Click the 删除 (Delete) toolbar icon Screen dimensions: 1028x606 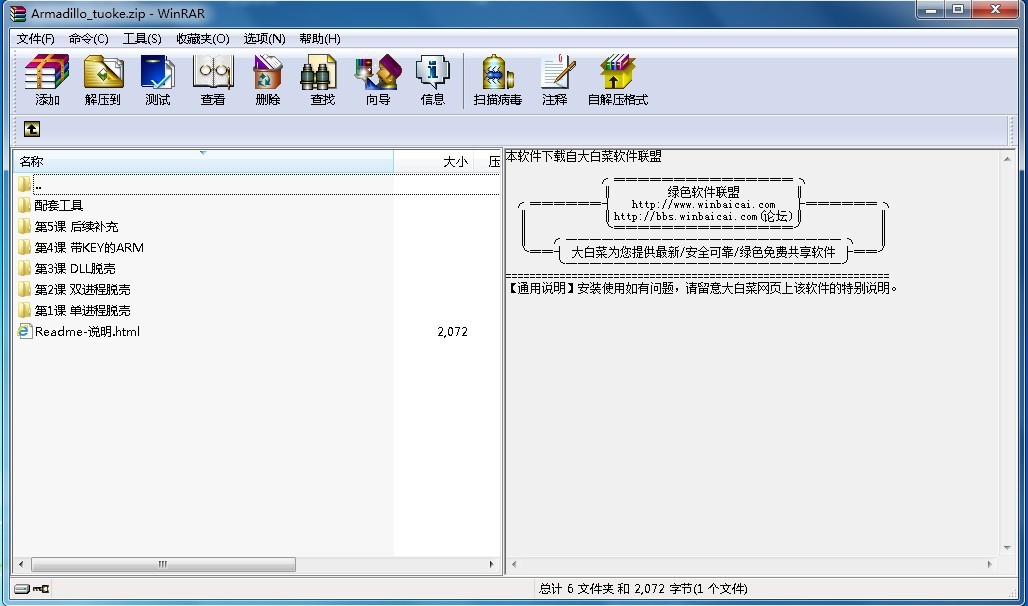tap(267, 80)
